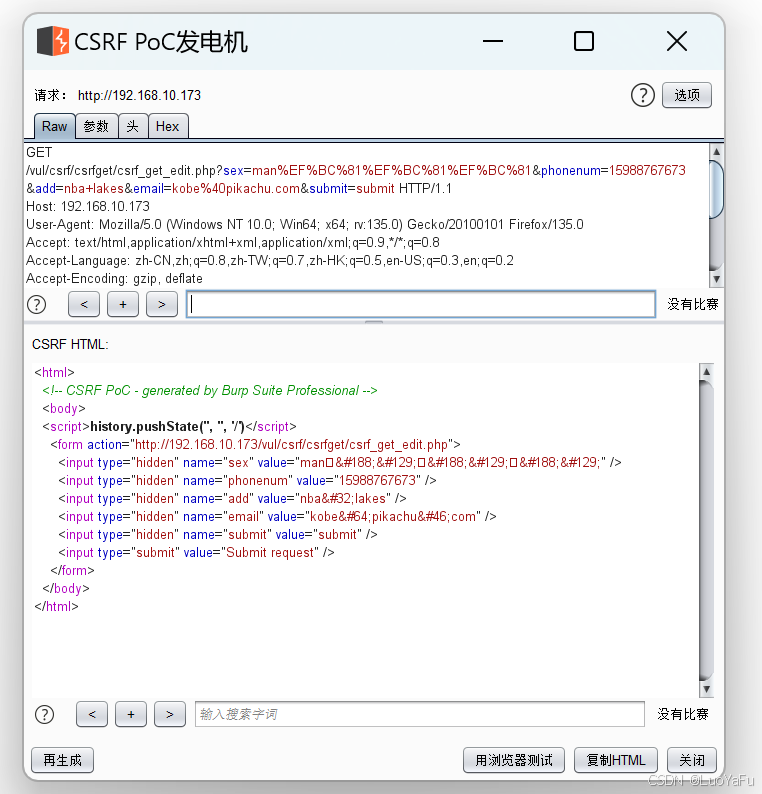Focus the 输入搜索字词 search field
This screenshot has width=762, height=794.
click(420, 714)
